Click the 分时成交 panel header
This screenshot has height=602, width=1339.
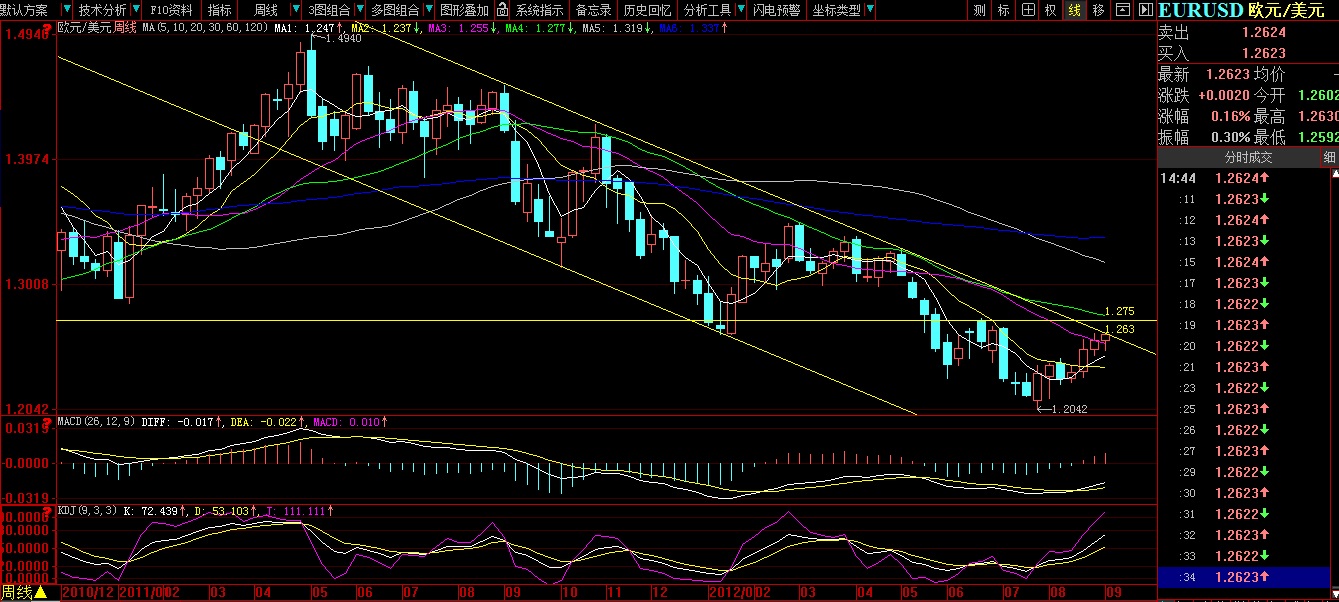pyautogui.click(x=1248, y=157)
